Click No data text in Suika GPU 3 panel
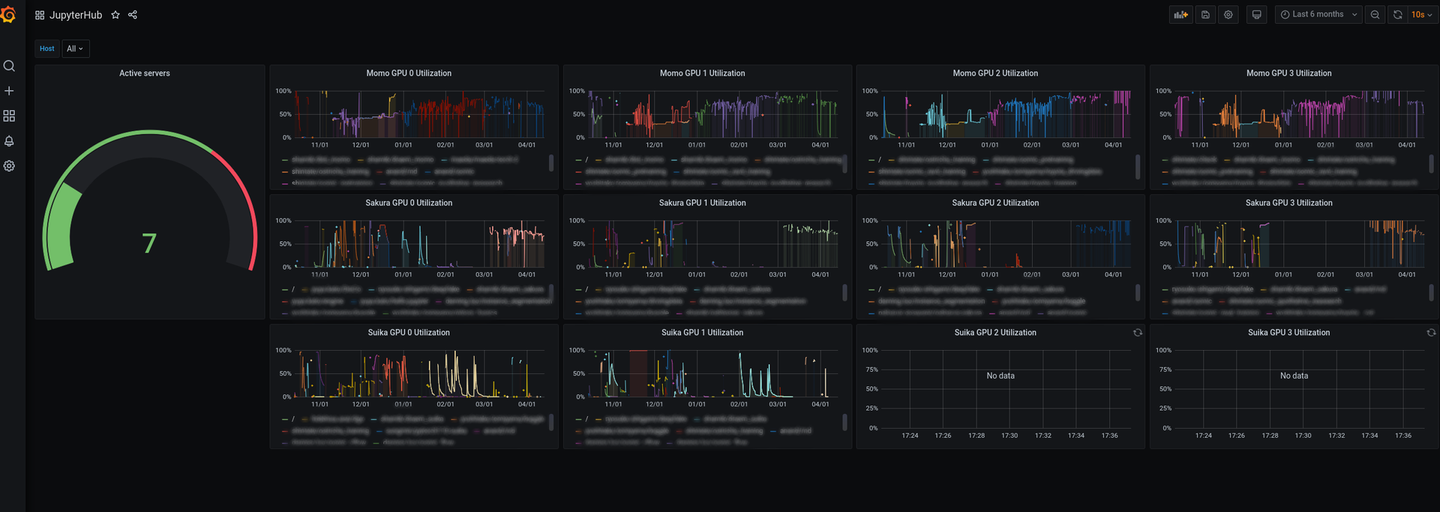Viewport: 1440px width, 512px height. point(1294,376)
